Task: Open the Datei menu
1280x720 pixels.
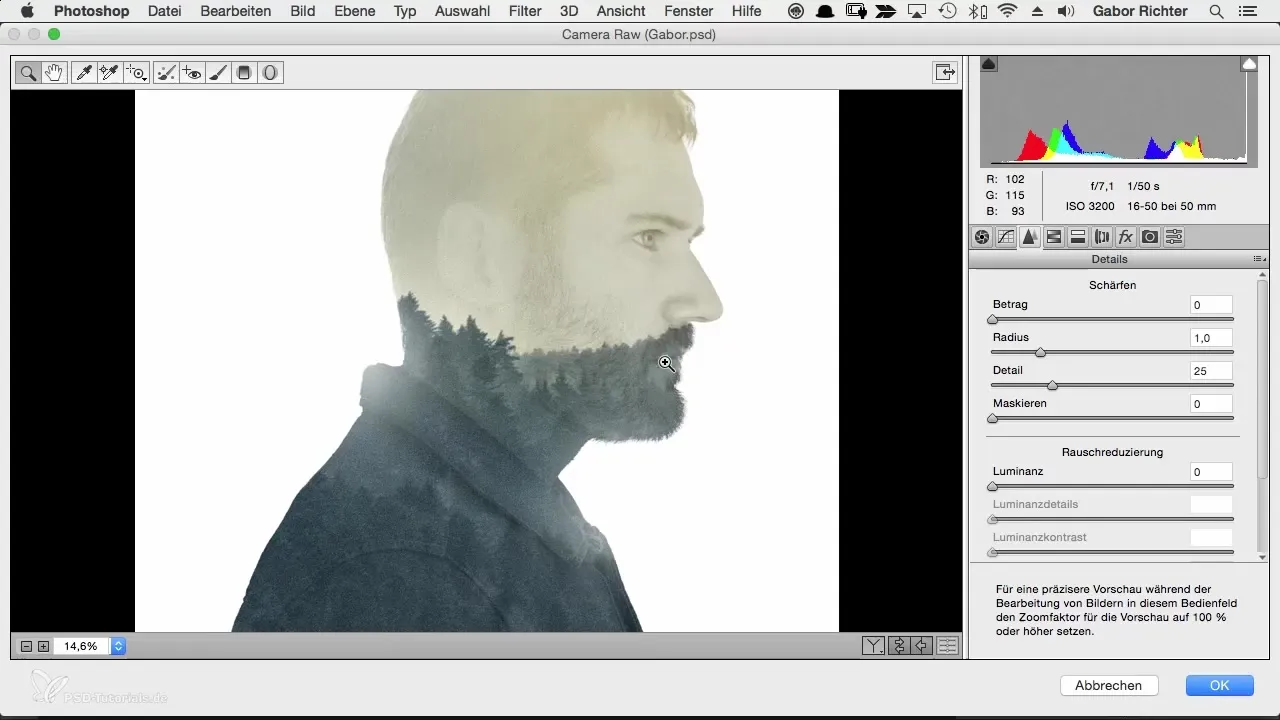Action: 165,12
